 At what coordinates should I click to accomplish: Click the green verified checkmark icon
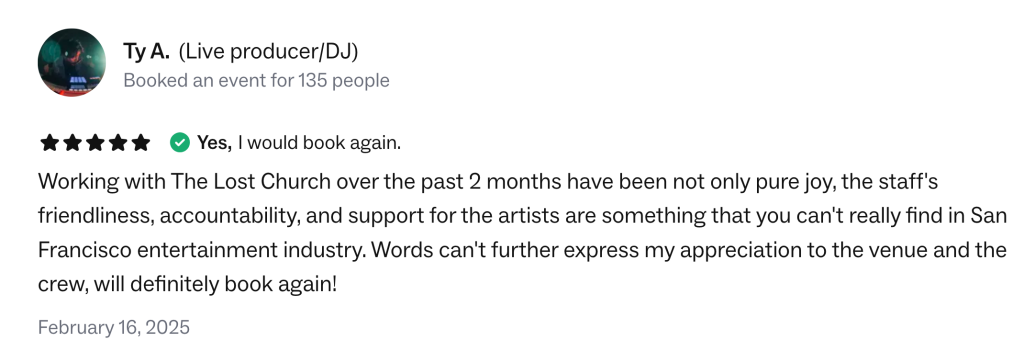click(180, 142)
